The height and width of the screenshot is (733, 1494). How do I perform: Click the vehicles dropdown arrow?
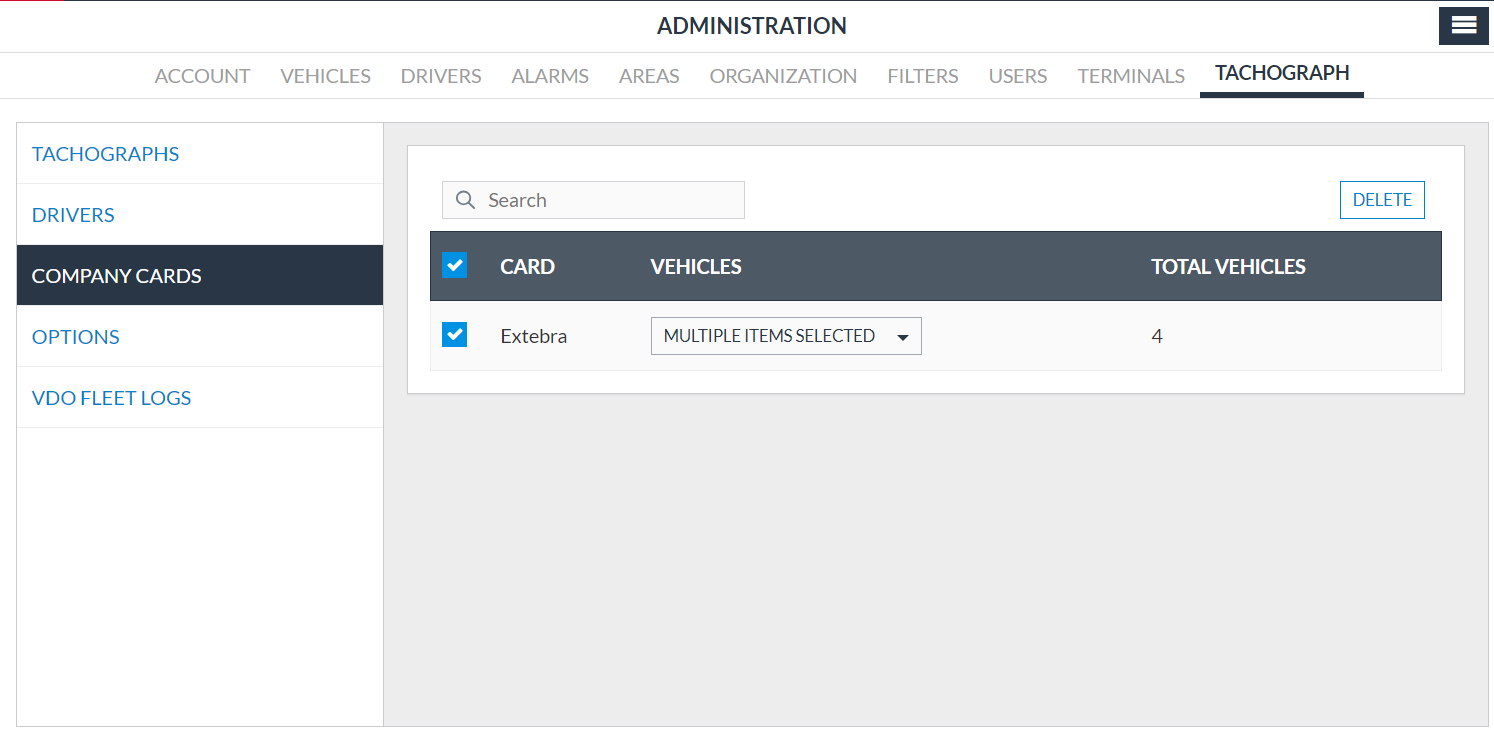pyautogui.click(x=903, y=338)
